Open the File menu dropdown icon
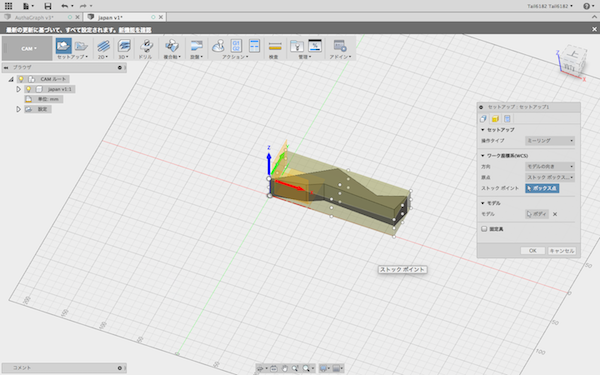600x375 pixels. click(x=28, y=6)
